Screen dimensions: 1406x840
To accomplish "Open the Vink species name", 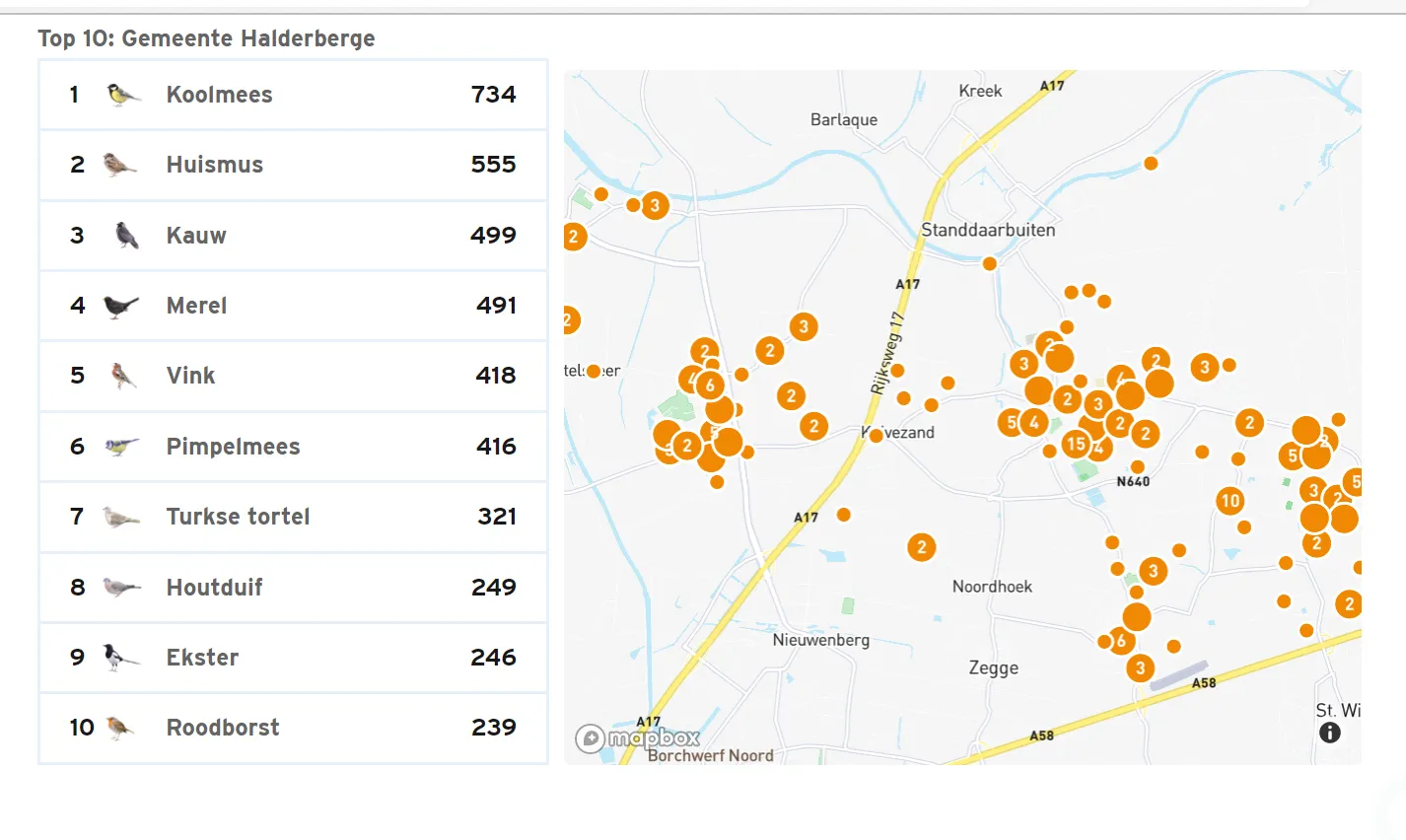I will (190, 376).
